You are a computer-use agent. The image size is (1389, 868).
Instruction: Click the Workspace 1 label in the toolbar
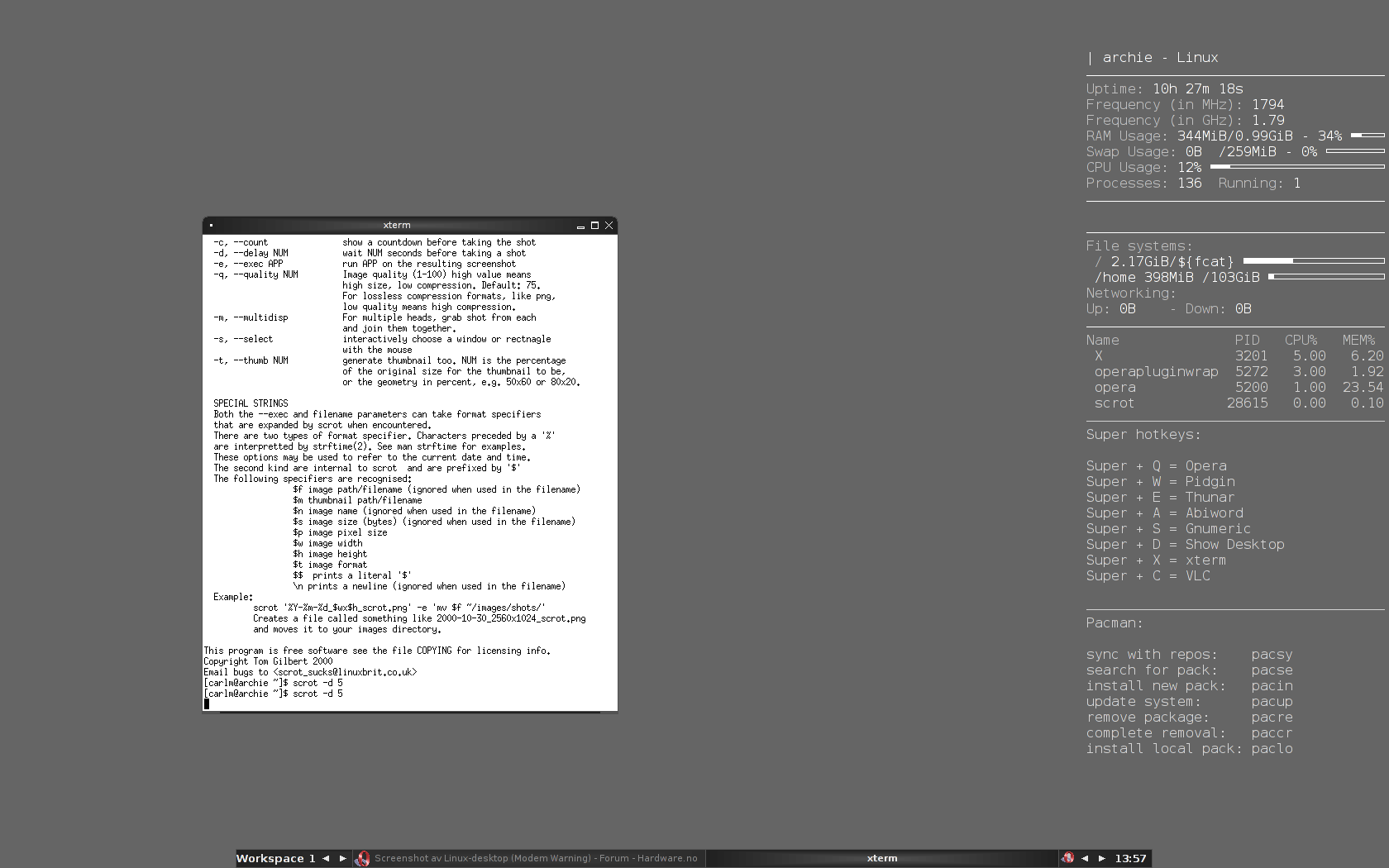[x=275, y=859]
